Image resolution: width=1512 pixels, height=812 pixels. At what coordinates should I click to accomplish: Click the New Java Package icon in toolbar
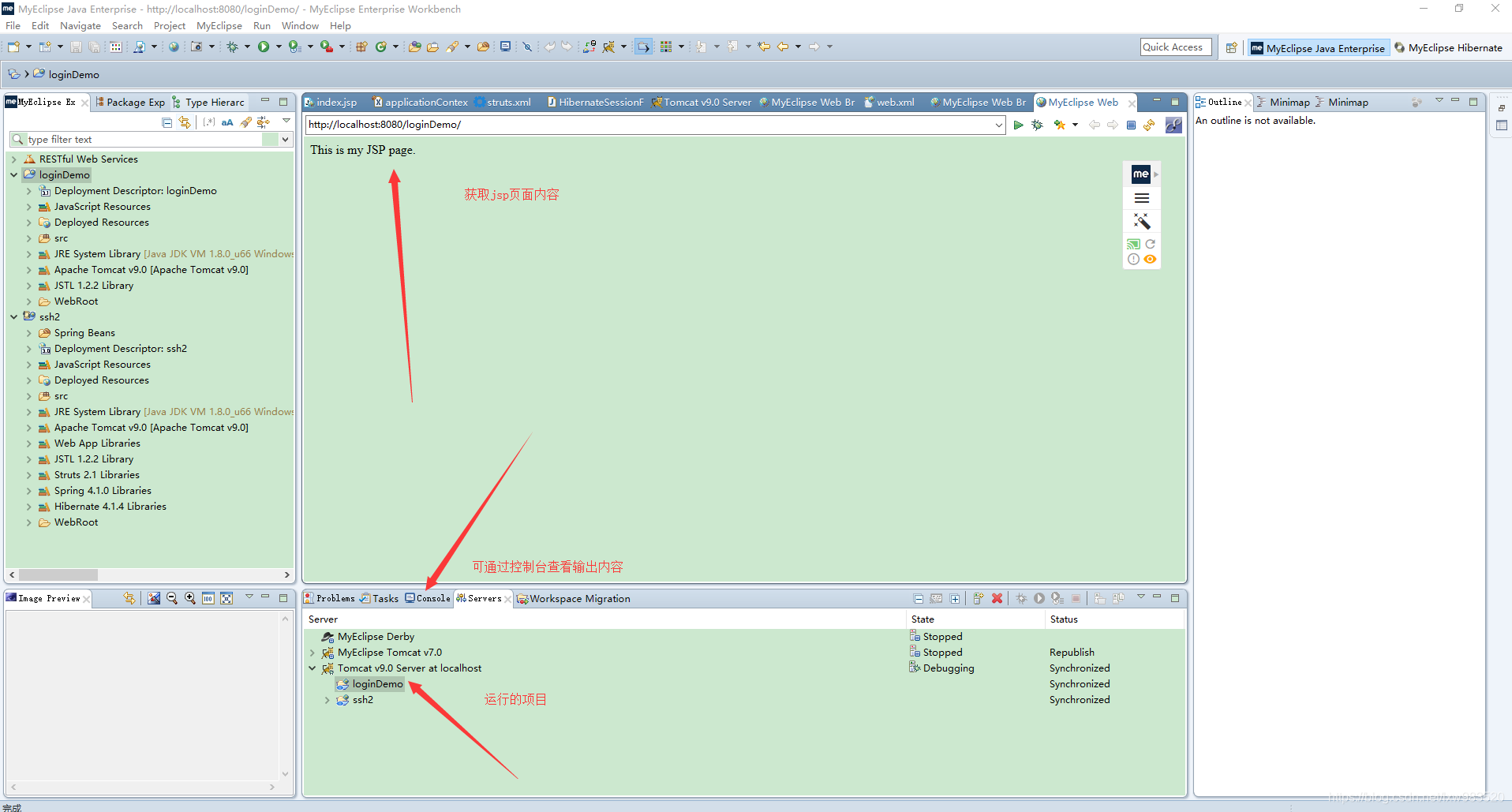point(361,47)
